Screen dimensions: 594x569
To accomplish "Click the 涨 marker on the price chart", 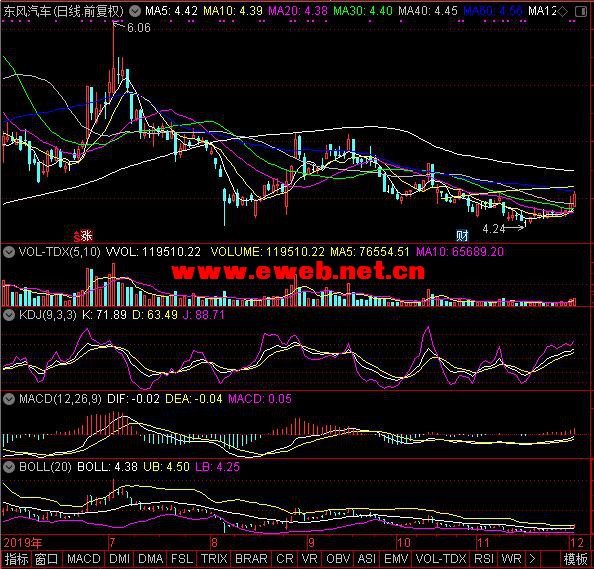I will click(87, 236).
